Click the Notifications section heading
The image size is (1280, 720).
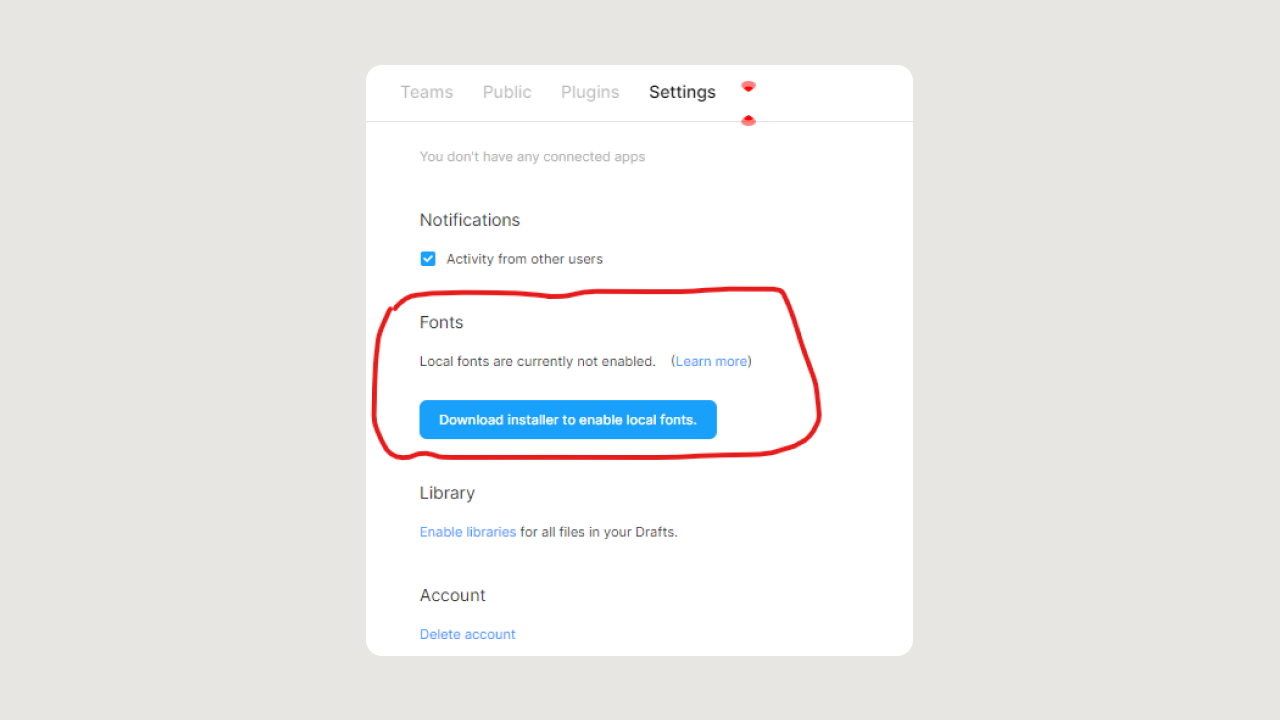pyautogui.click(x=470, y=220)
